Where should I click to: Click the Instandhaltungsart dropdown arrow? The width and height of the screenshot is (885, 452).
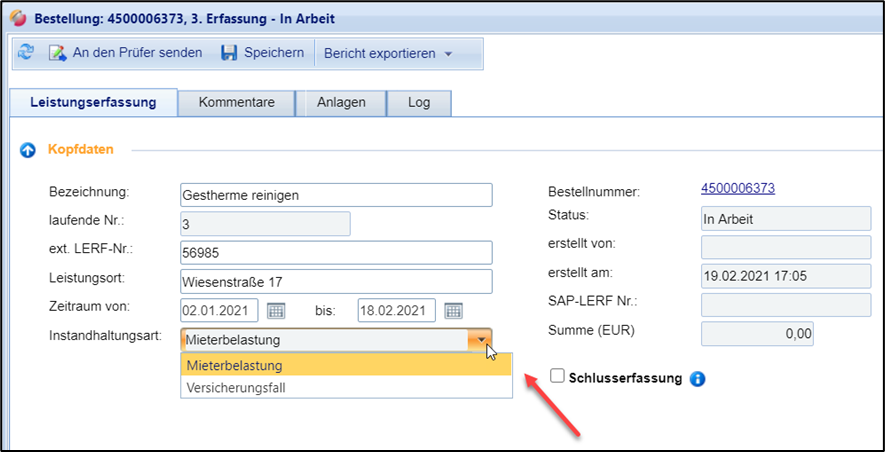click(x=481, y=340)
